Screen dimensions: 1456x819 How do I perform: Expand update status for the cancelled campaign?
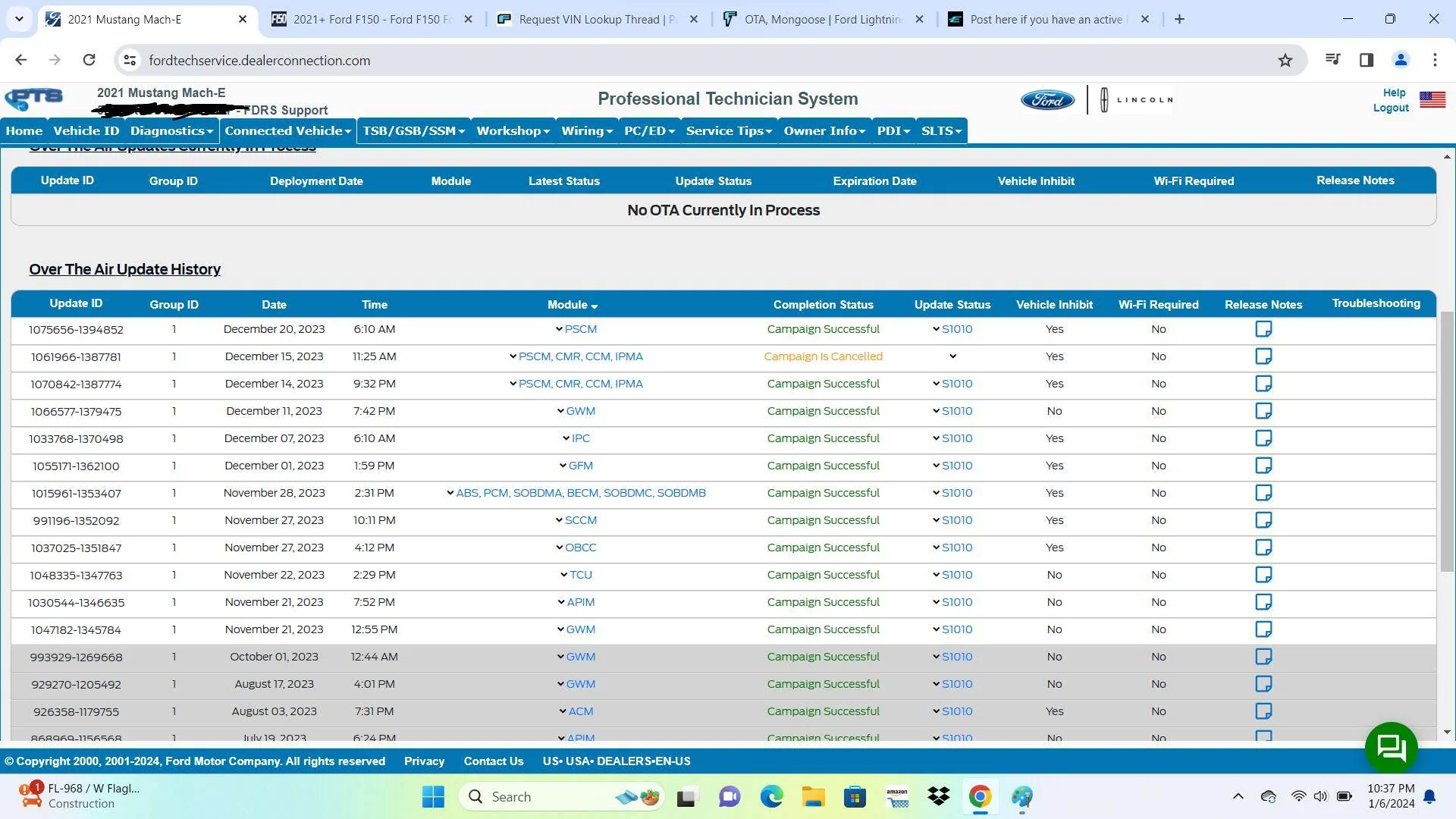953,356
